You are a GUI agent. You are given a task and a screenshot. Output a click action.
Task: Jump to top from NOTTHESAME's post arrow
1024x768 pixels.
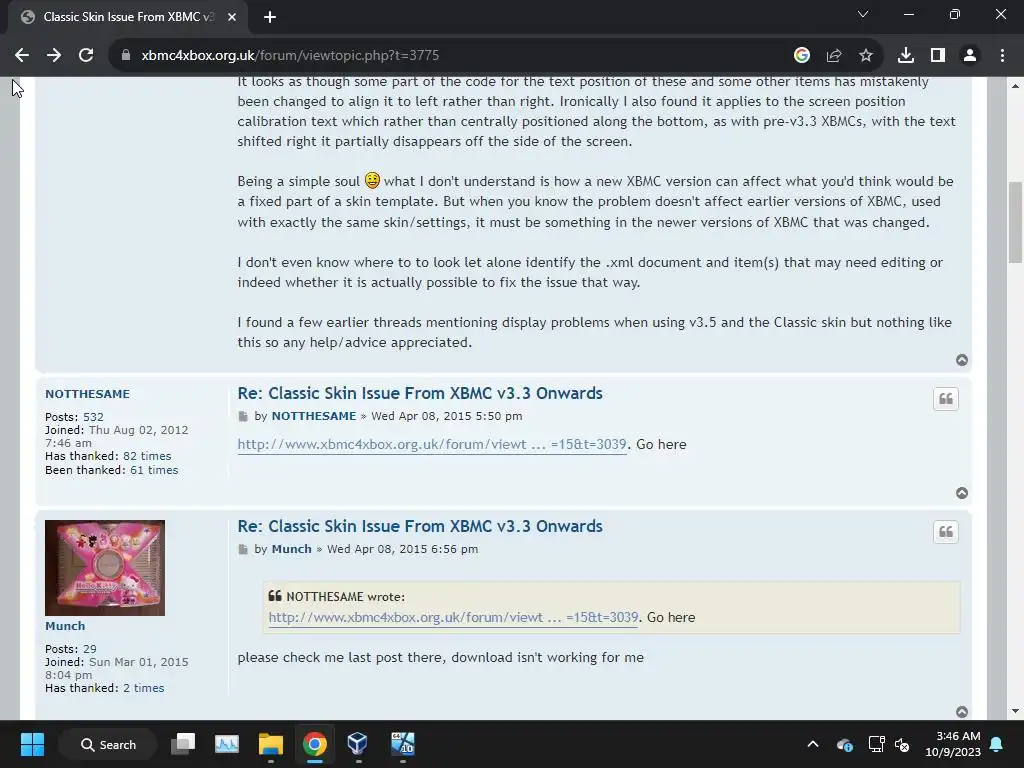(x=962, y=493)
